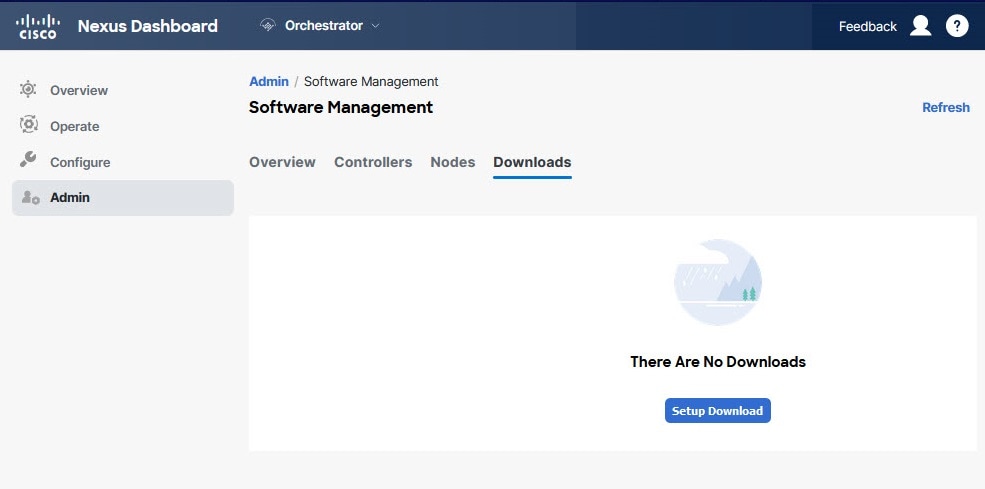Click the Orchestrator service icon
Viewport: 985px width, 489px height.
(x=268, y=26)
